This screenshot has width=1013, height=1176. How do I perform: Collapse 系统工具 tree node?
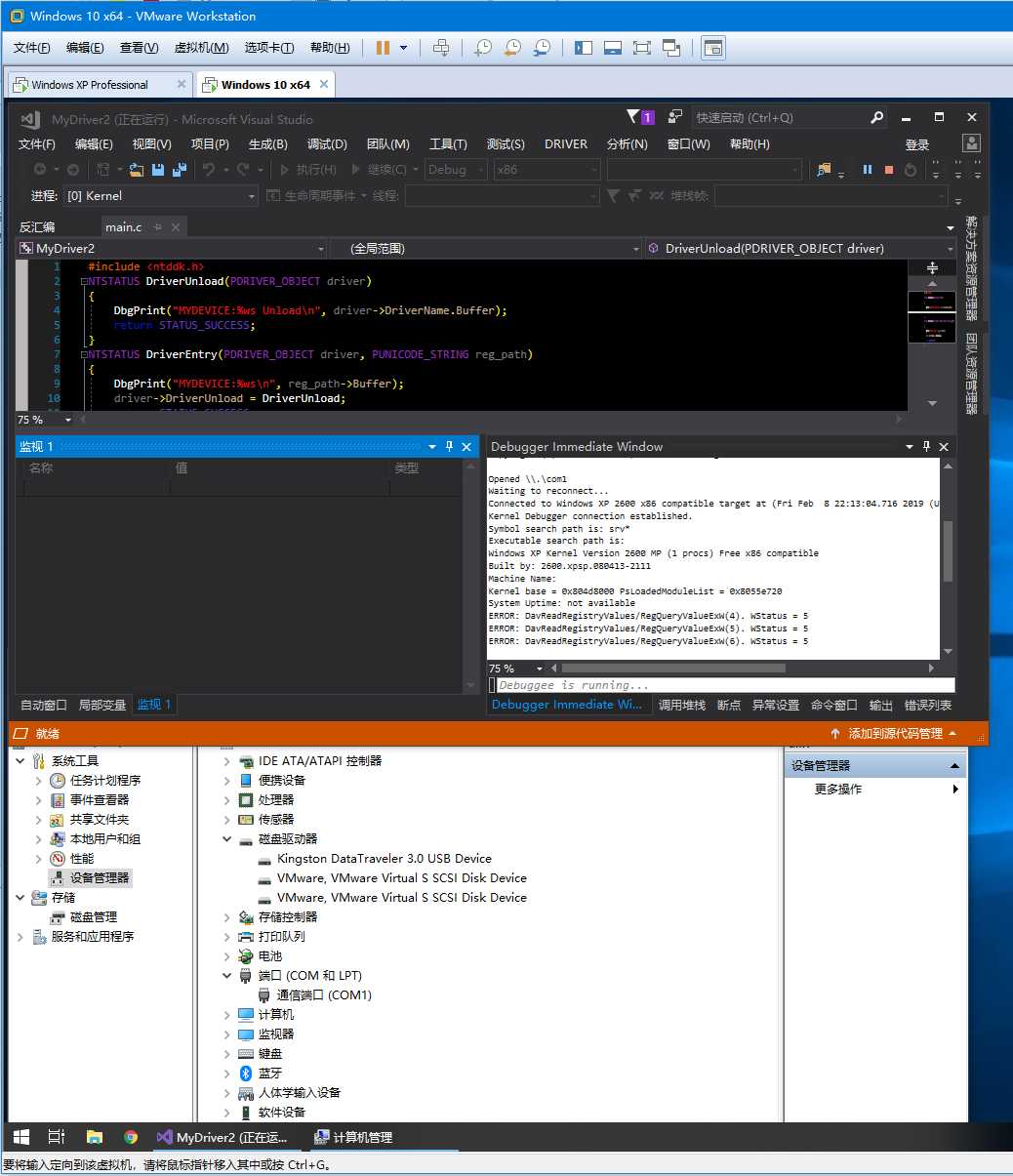(20, 761)
